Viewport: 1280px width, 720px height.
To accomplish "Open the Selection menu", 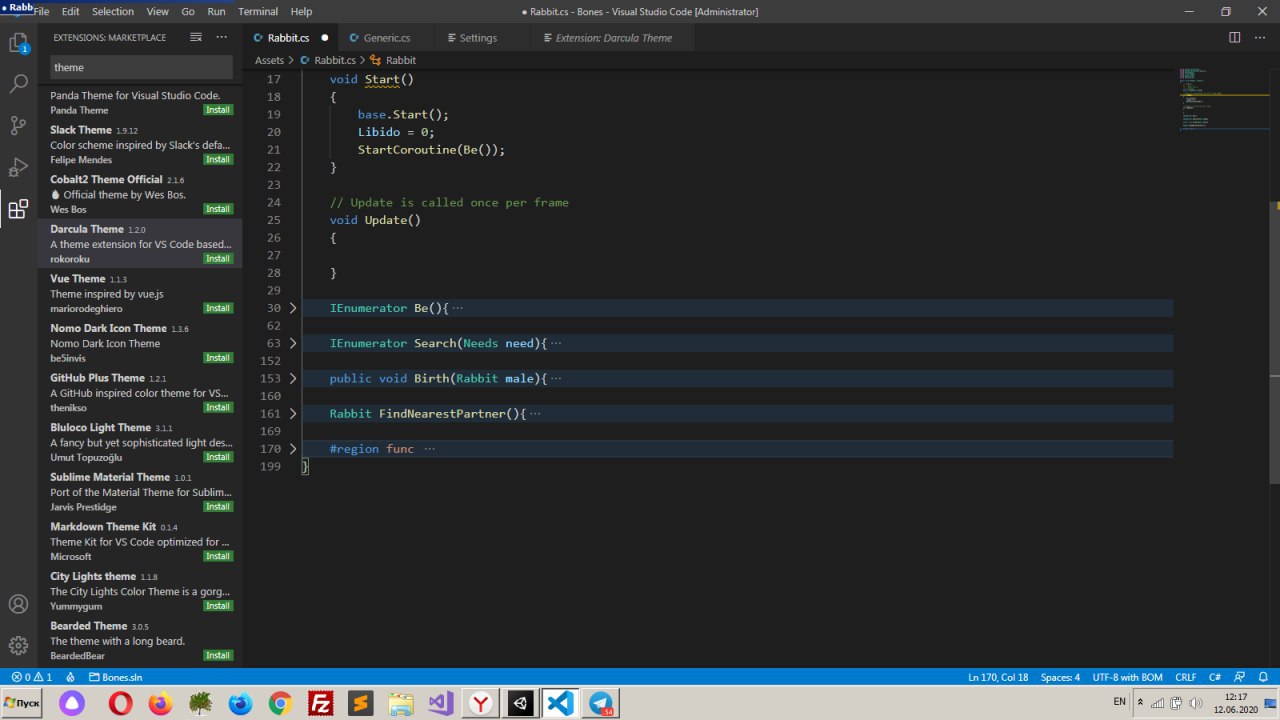I will click(x=112, y=11).
